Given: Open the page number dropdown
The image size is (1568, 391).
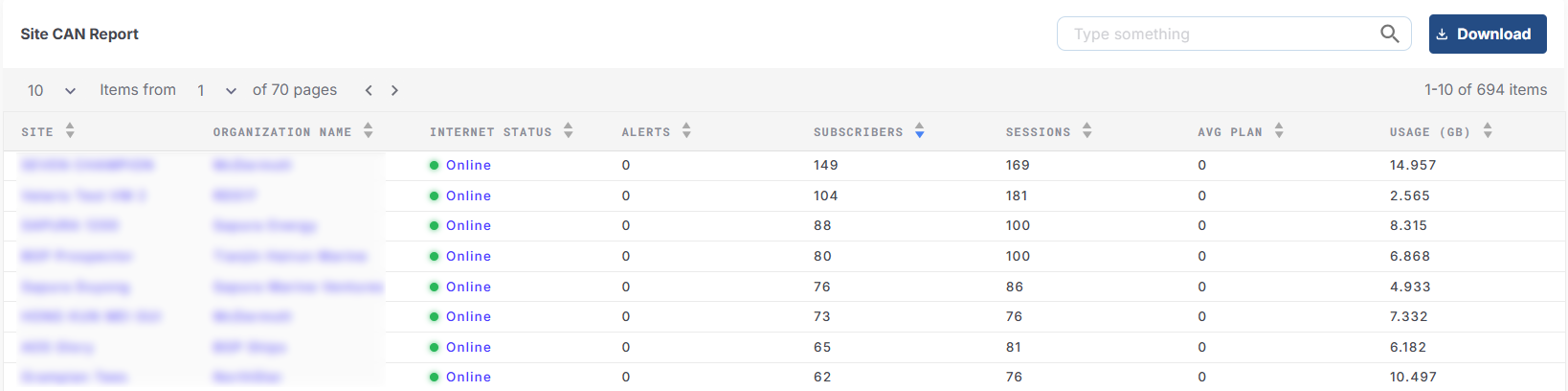Looking at the screenshot, I should pos(216,90).
